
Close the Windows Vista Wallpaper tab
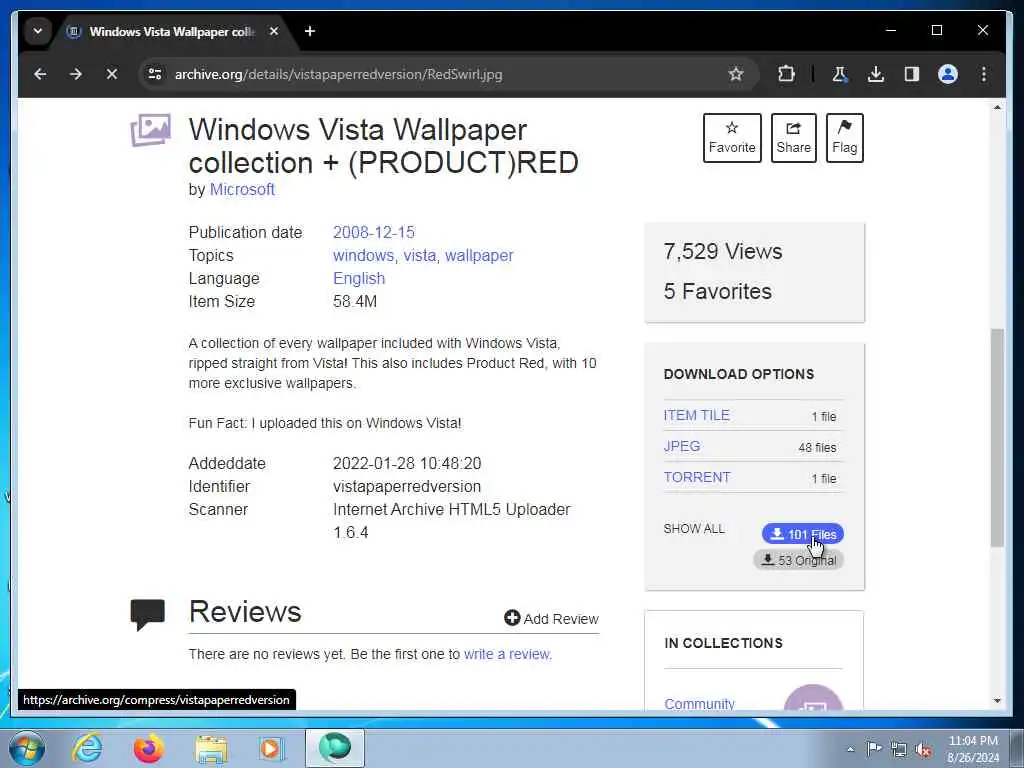274,31
